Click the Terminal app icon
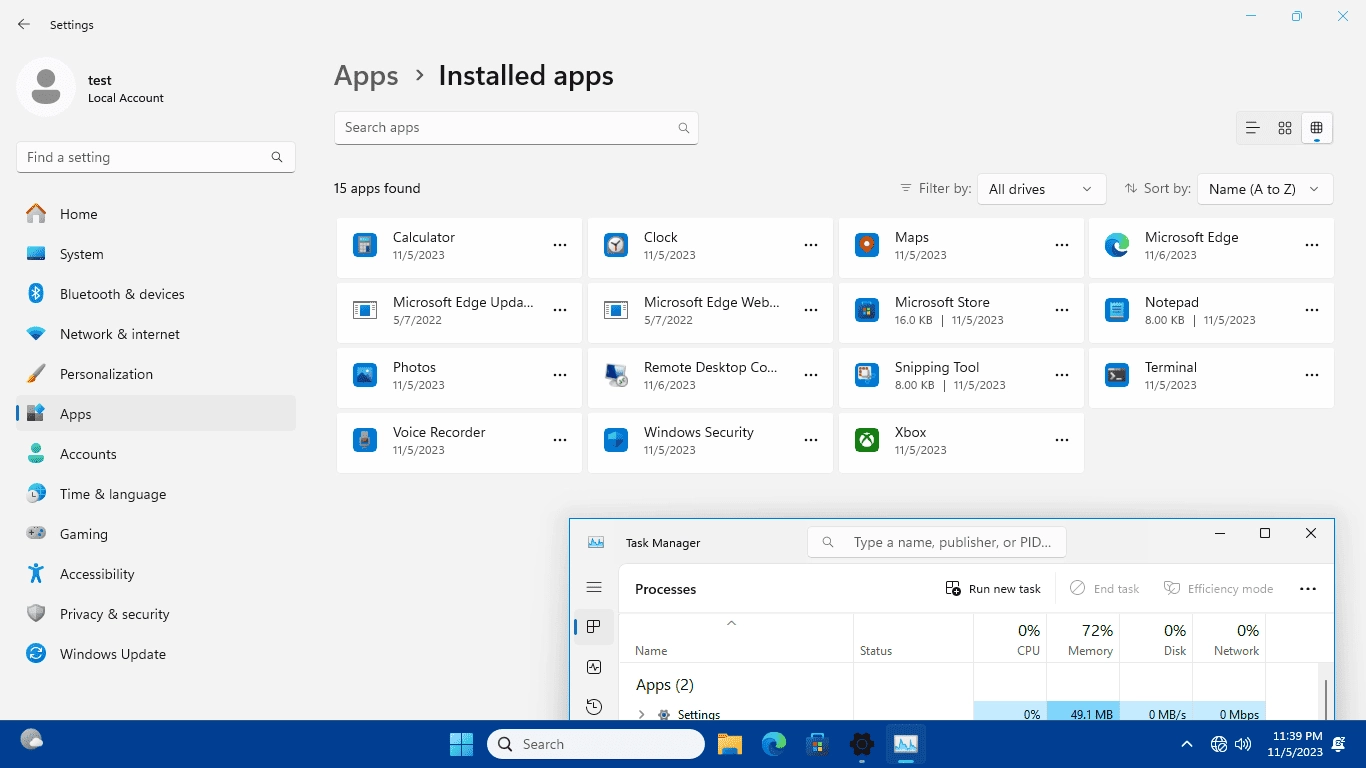Viewport: 1366px width, 768px height. 1117,375
